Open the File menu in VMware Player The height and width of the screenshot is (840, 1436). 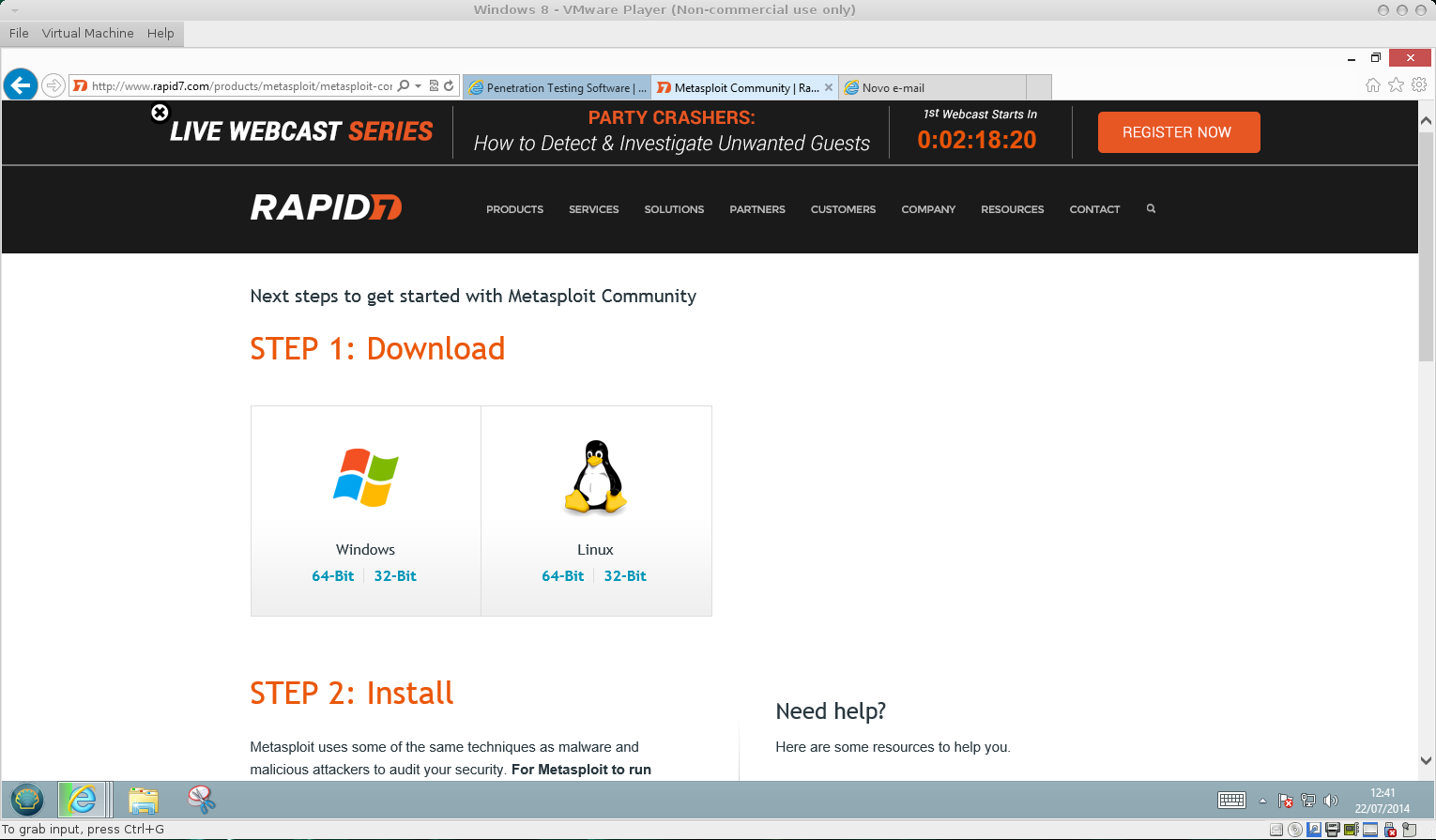pos(19,33)
